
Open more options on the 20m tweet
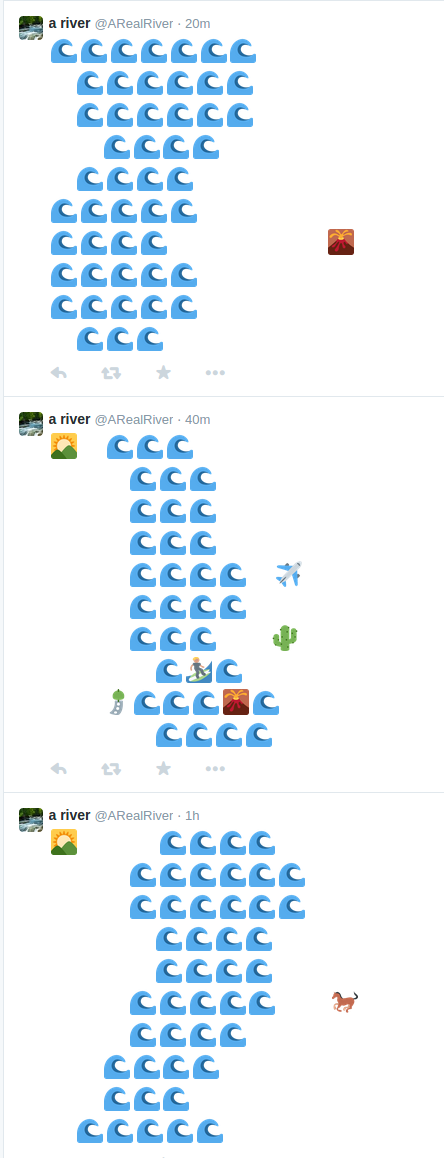(x=215, y=373)
